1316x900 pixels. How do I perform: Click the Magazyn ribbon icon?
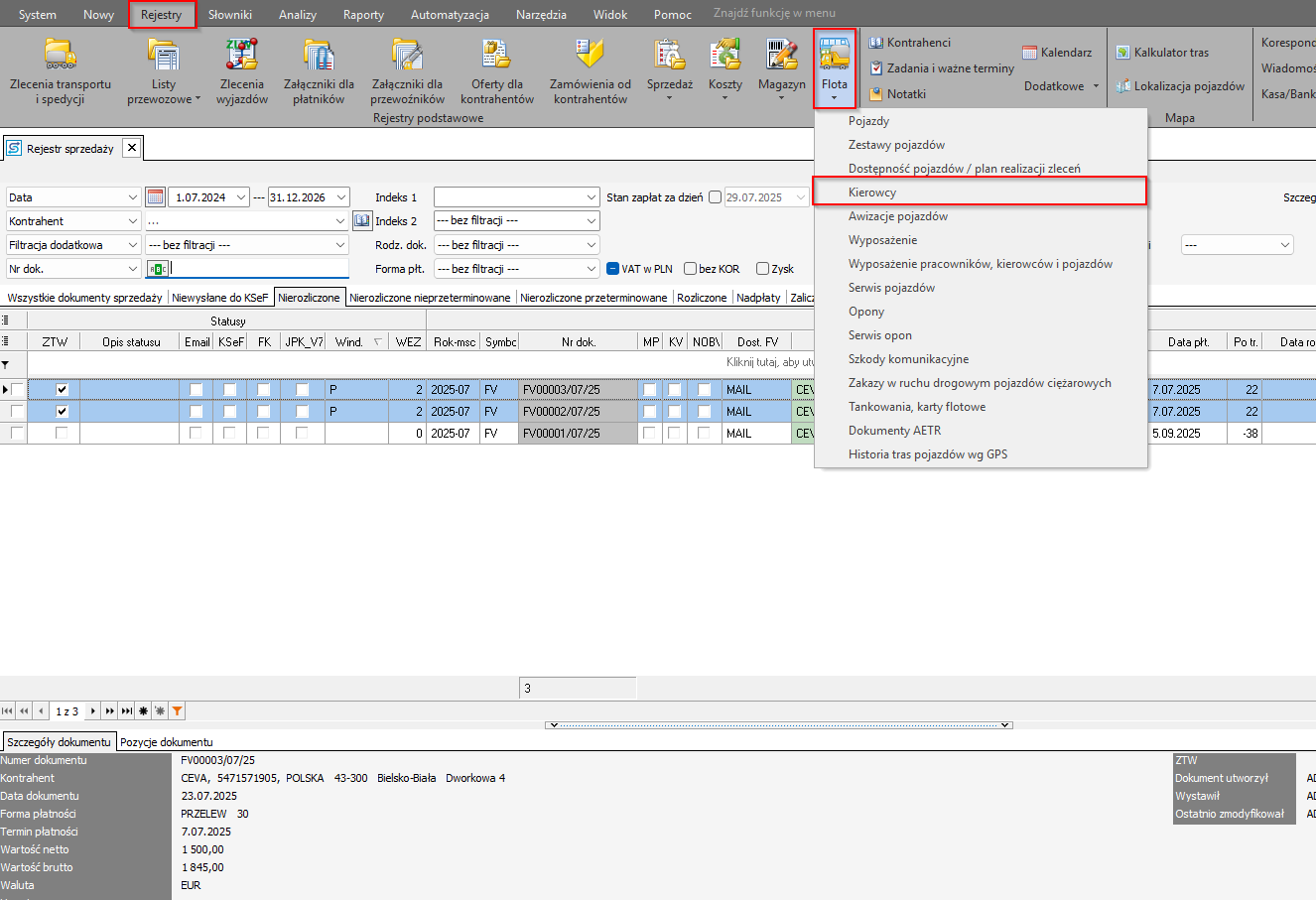coord(781,57)
